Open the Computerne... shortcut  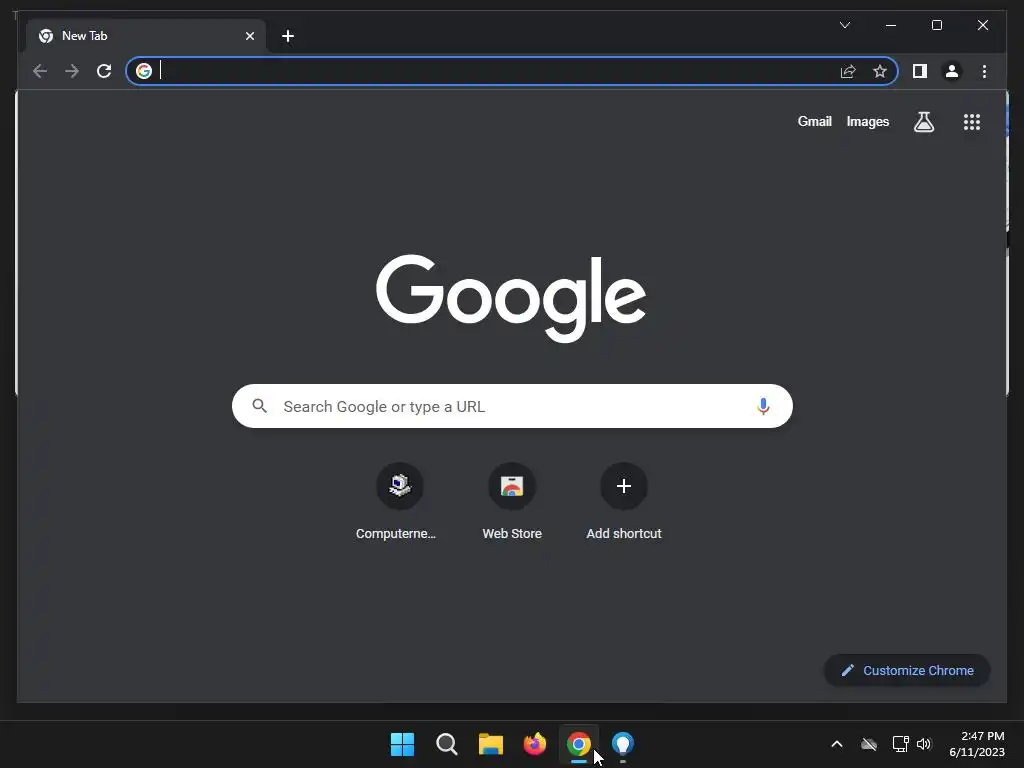point(400,502)
